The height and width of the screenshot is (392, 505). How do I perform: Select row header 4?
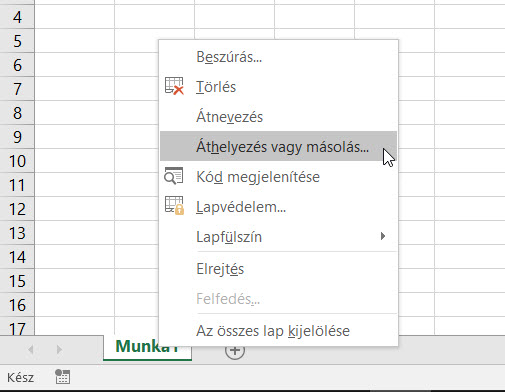pyautogui.click(x=17, y=17)
